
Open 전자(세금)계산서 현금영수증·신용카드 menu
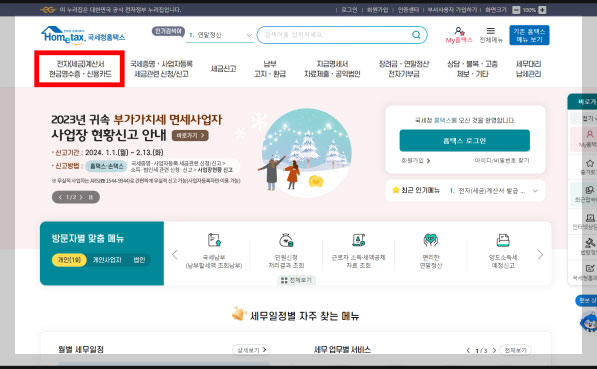[80, 69]
